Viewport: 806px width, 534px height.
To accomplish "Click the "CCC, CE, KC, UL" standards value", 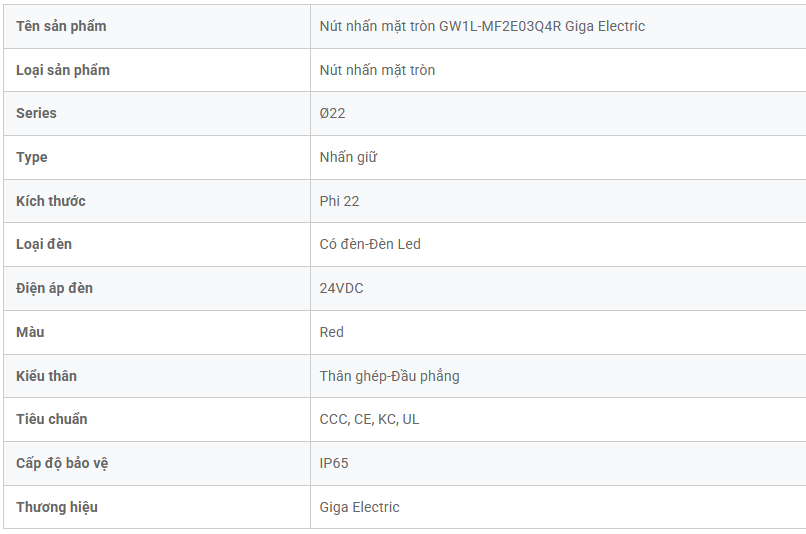I will click(369, 419).
